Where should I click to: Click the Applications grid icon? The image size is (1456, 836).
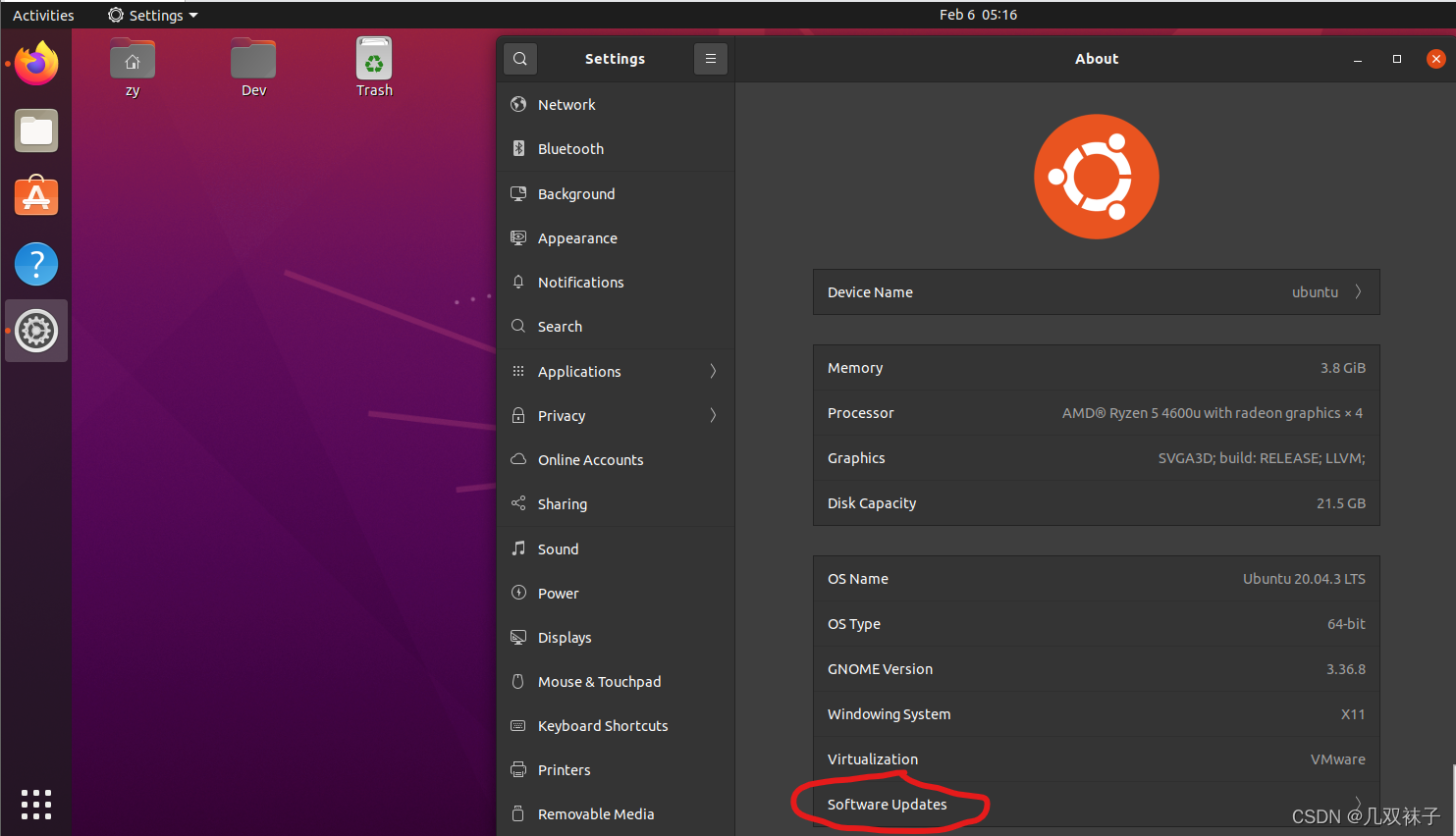518,371
